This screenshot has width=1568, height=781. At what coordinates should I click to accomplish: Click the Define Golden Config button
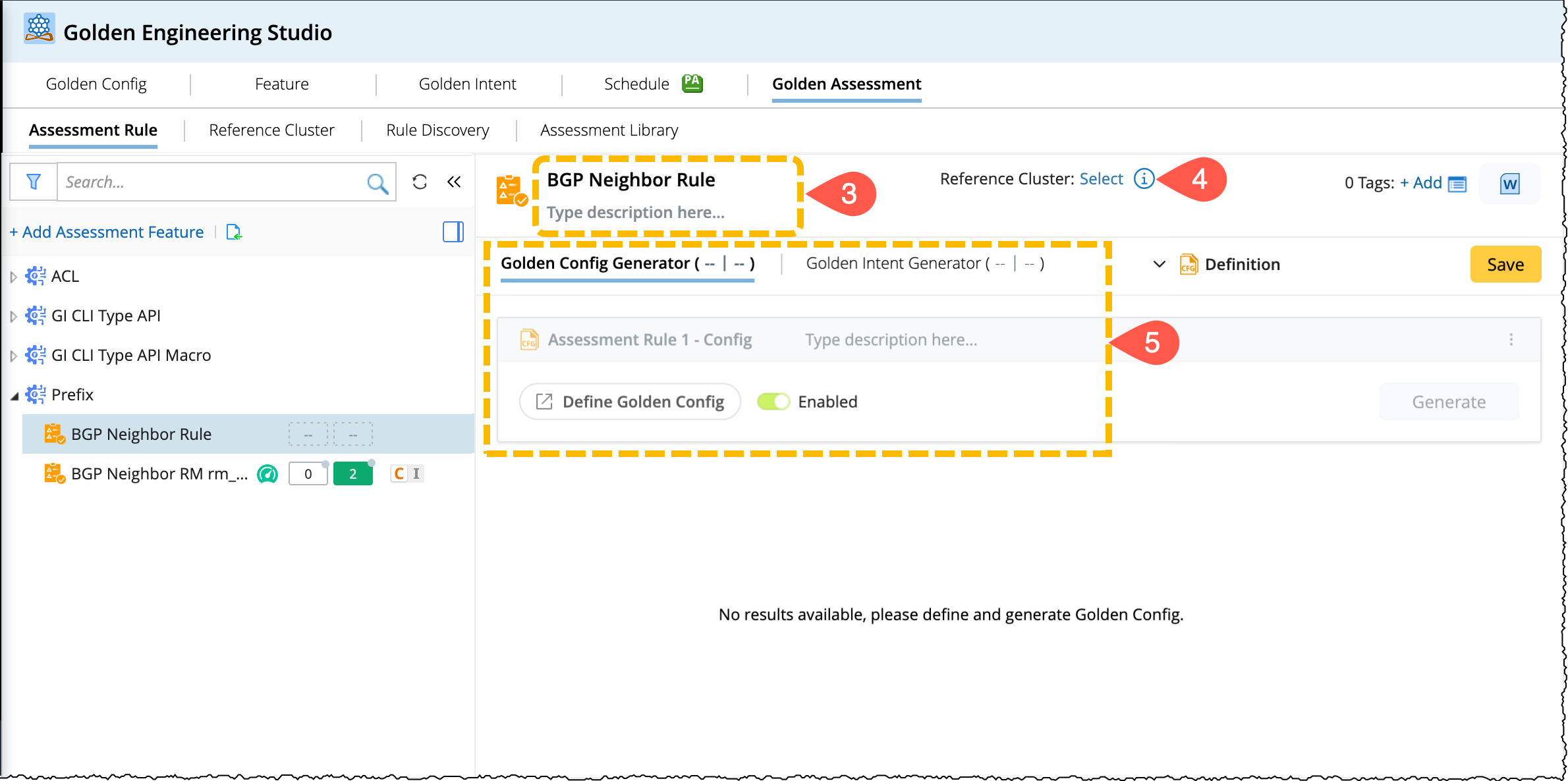click(x=630, y=402)
